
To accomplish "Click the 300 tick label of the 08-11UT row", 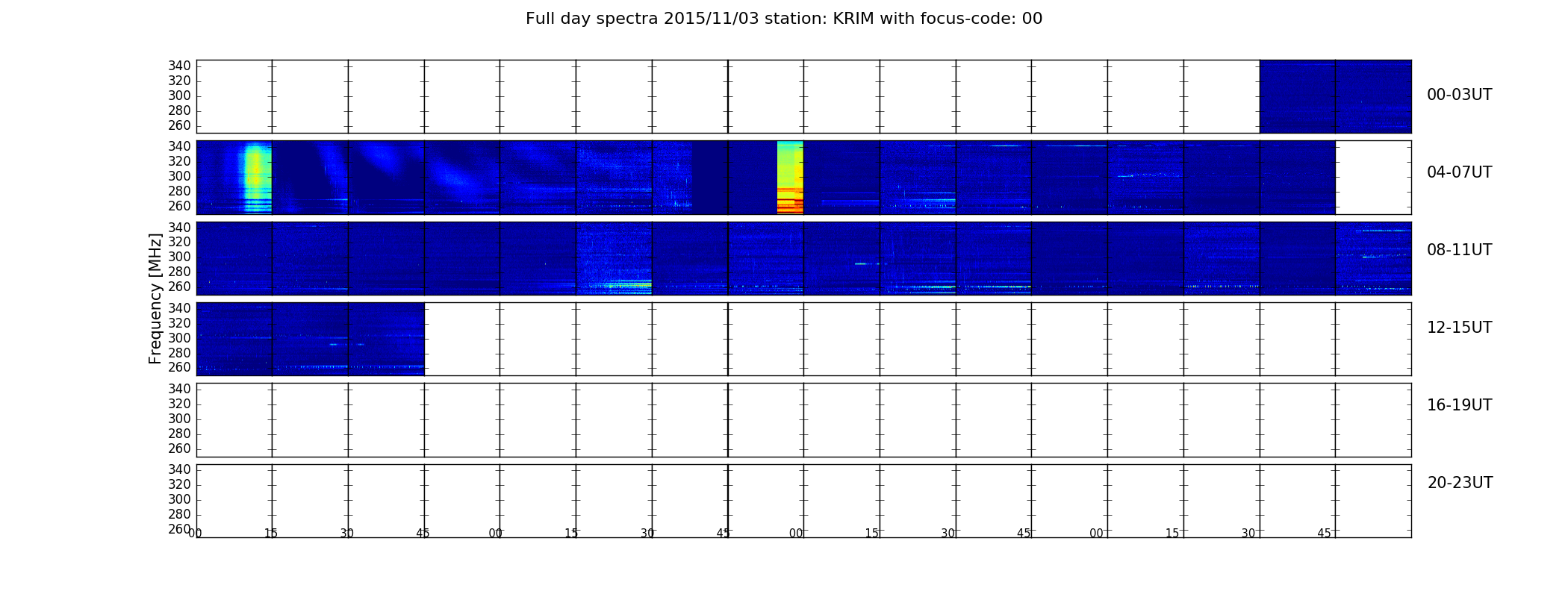I will tap(179, 257).
